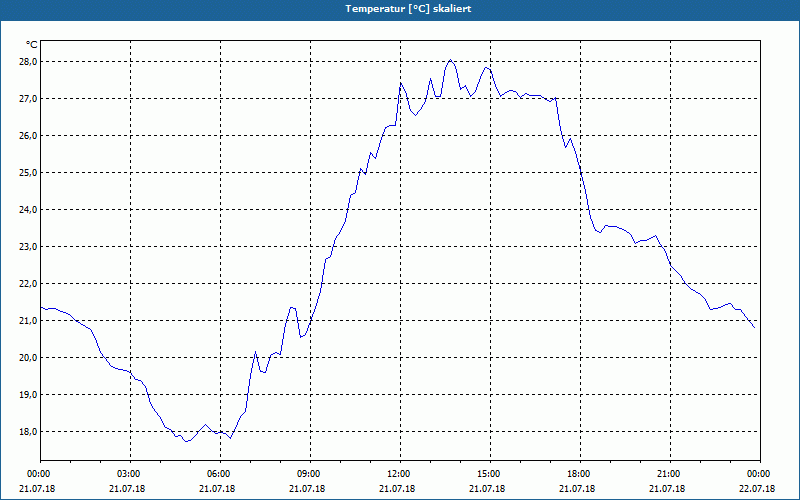Screen dimensions: 800x500
Task: Click the "23,0" y-axis value
Action: 28,246
